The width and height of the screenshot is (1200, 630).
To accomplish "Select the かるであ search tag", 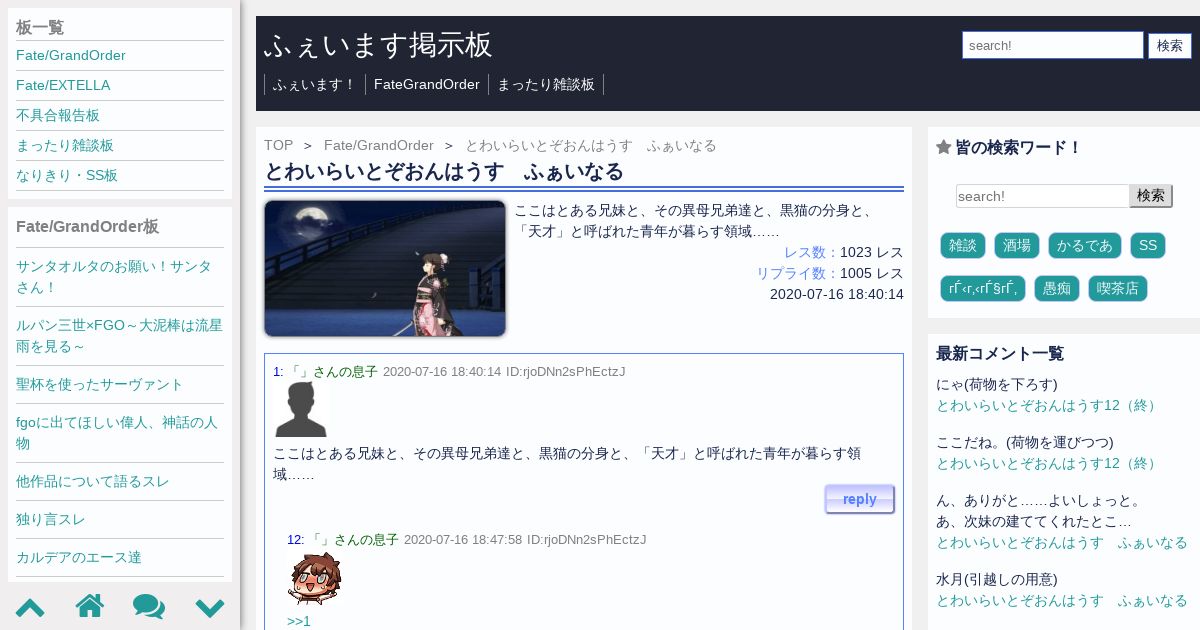I will click(x=1085, y=245).
